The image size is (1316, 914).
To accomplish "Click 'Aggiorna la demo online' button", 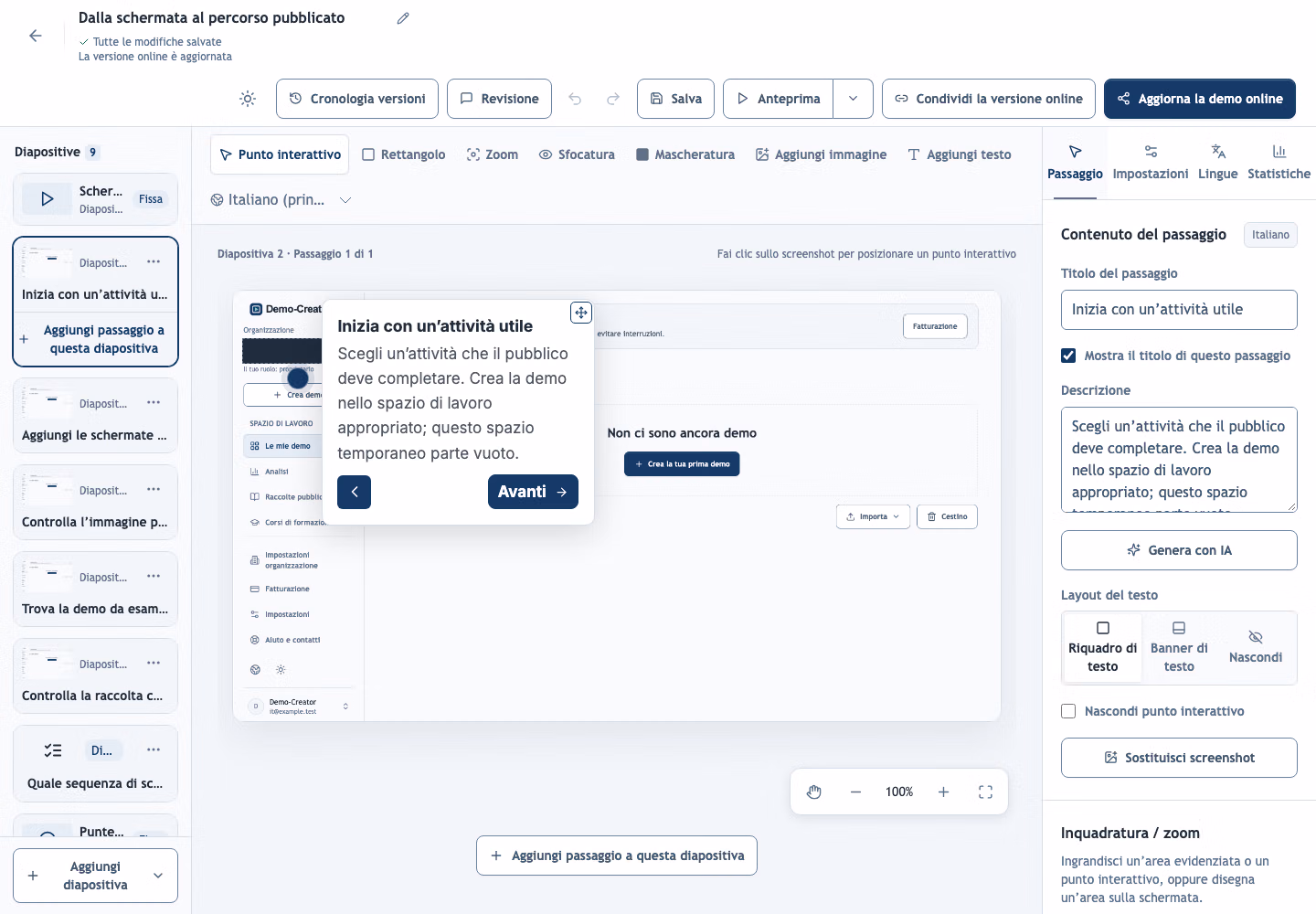I will [1200, 99].
